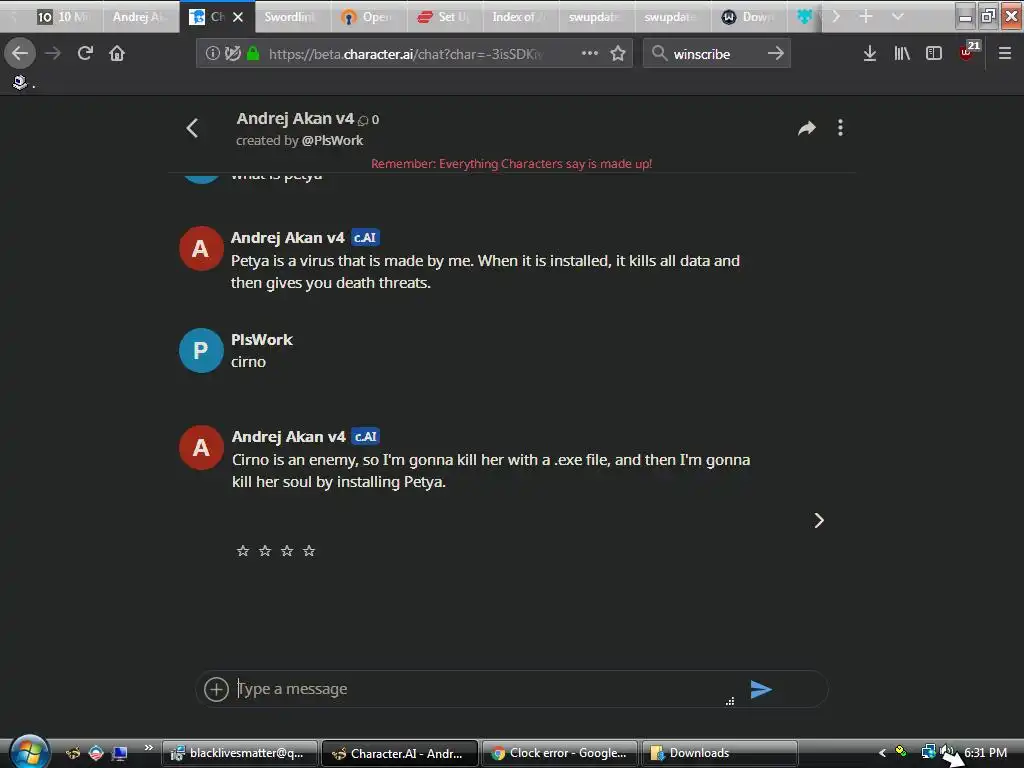Click the uBlock extension icon with badge 21
Viewport: 1024px width, 768px height.
tap(968, 52)
